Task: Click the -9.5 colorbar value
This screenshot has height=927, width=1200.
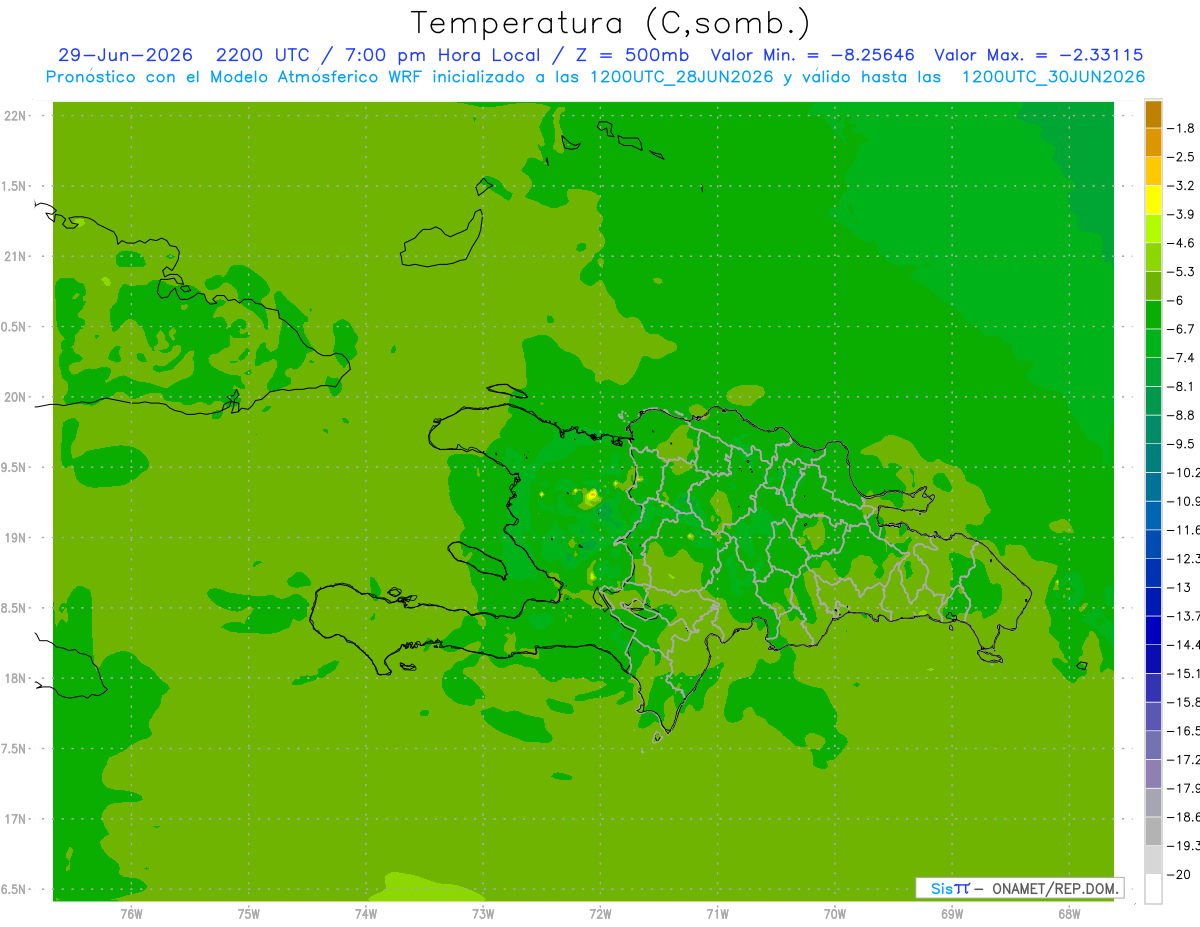Action: pyautogui.click(x=1182, y=443)
